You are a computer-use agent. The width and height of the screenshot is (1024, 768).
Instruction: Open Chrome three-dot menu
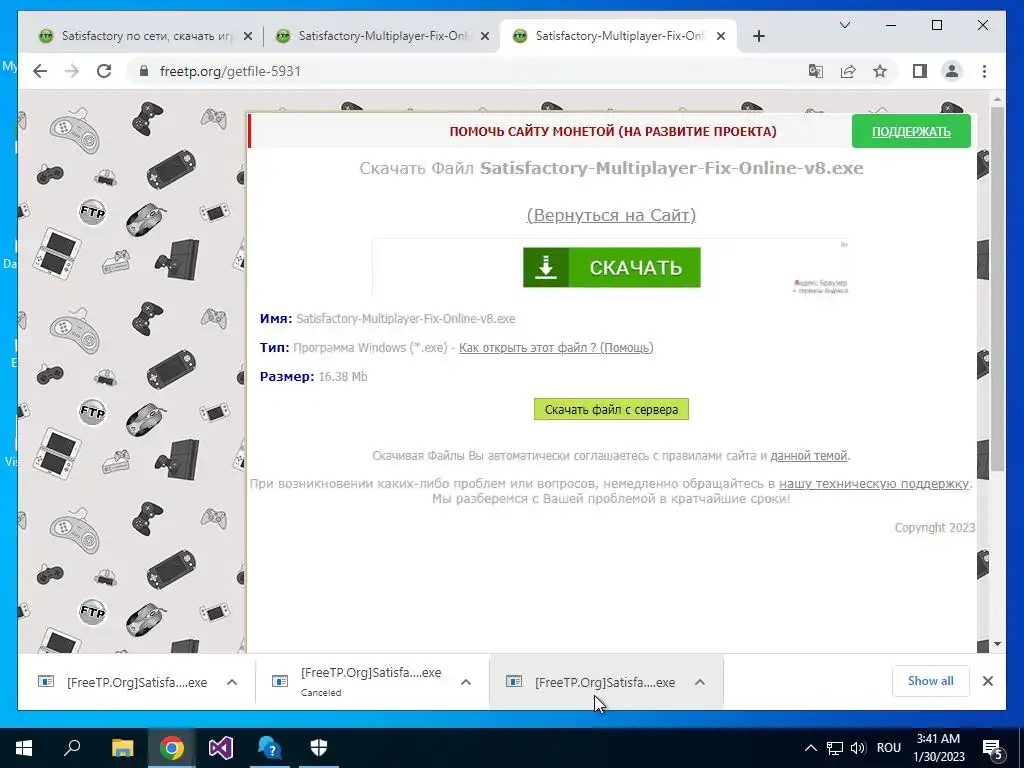[x=984, y=71]
